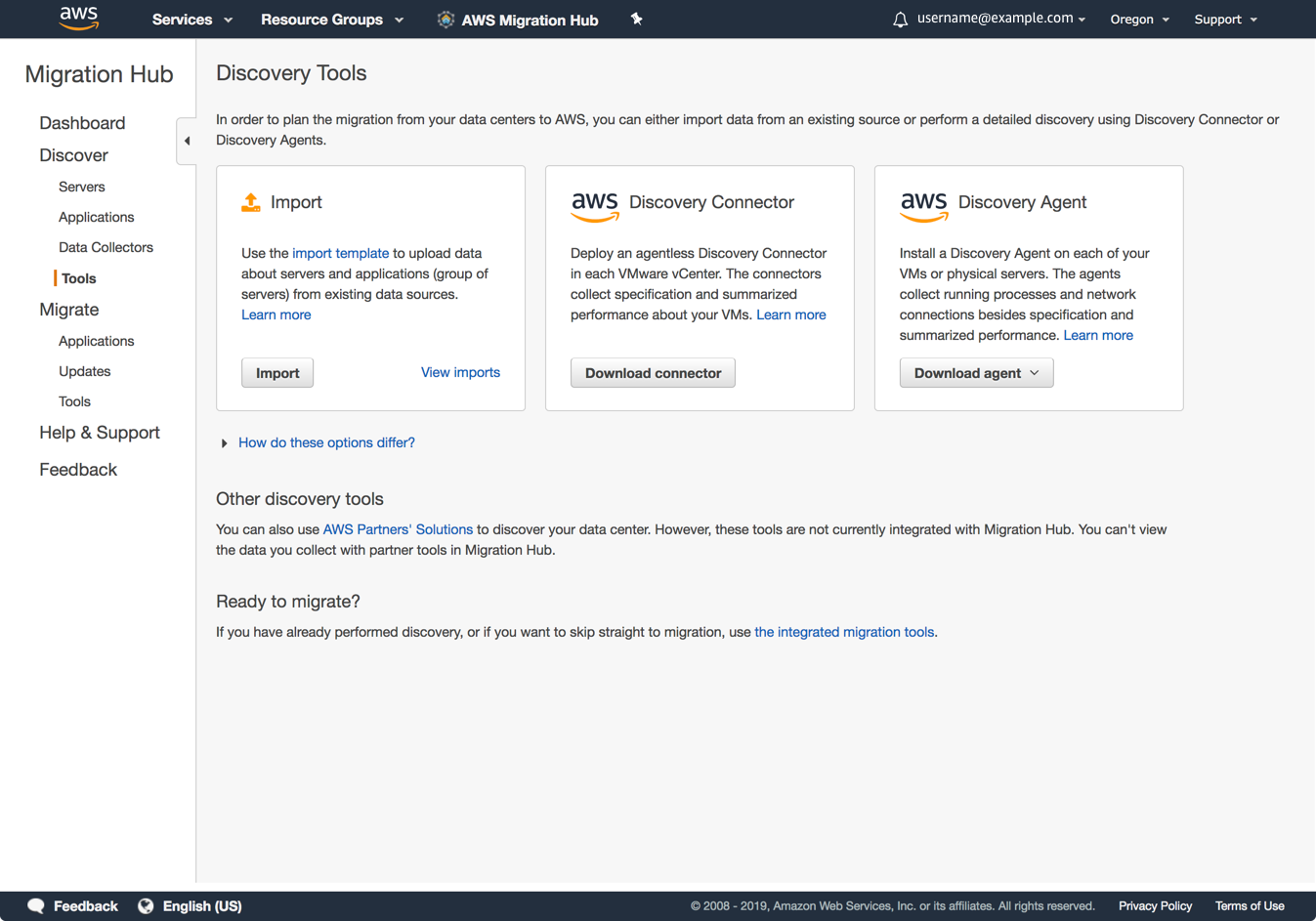Open Terms of Use footer link
This screenshot has width=1316, height=921.
1250,906
